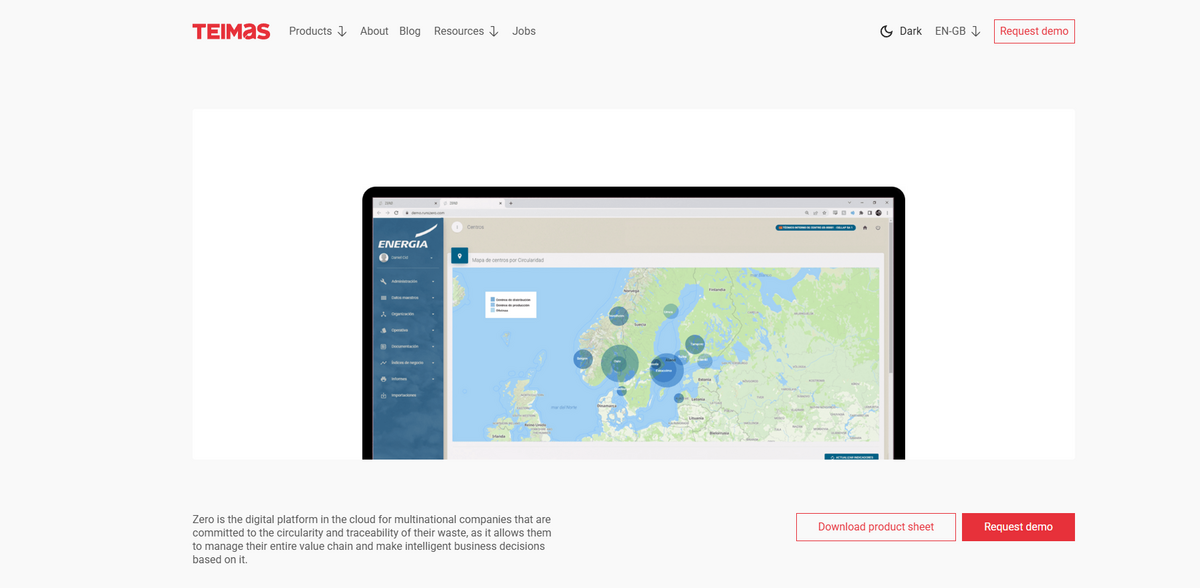Open the EN-GB language selector
1200x588 pixels.
(x=957, y=31)
